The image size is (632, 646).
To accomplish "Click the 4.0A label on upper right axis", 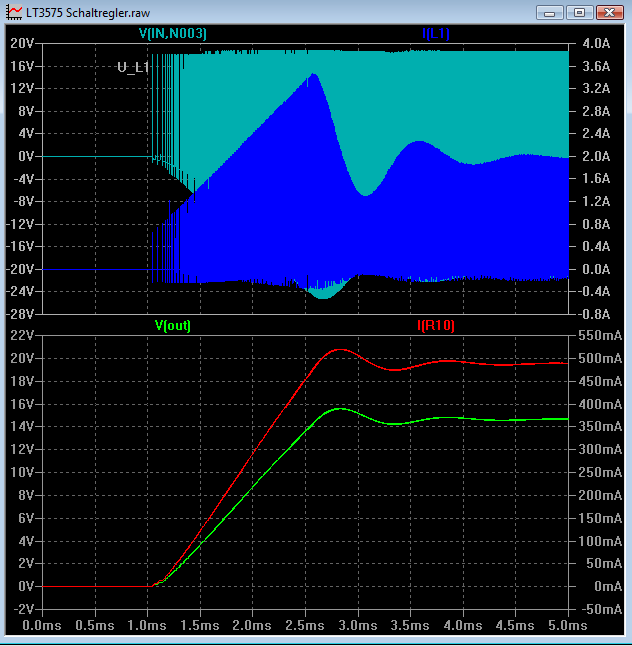I will 596,43.
